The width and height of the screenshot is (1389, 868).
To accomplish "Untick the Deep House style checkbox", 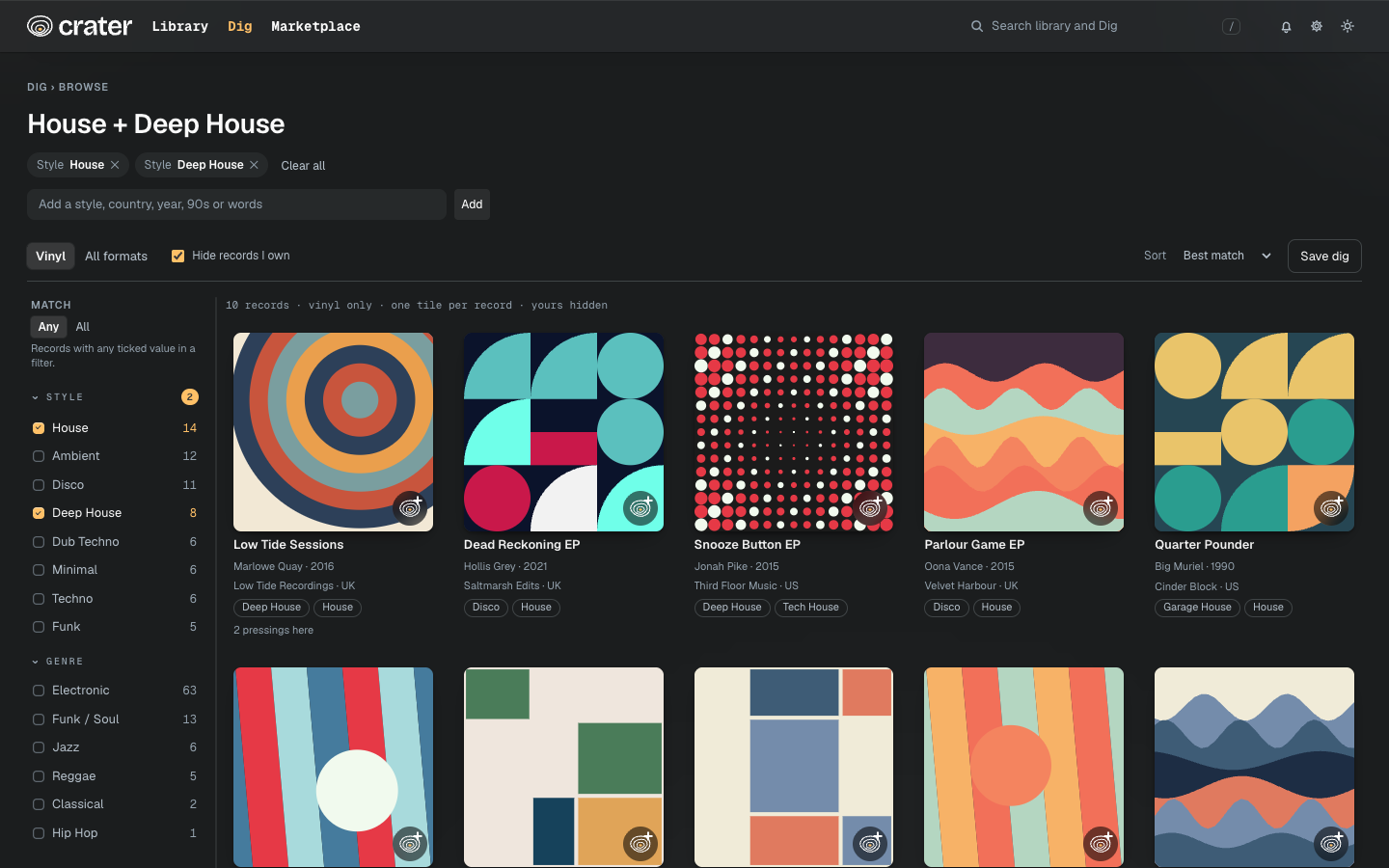I will (39, 513).
